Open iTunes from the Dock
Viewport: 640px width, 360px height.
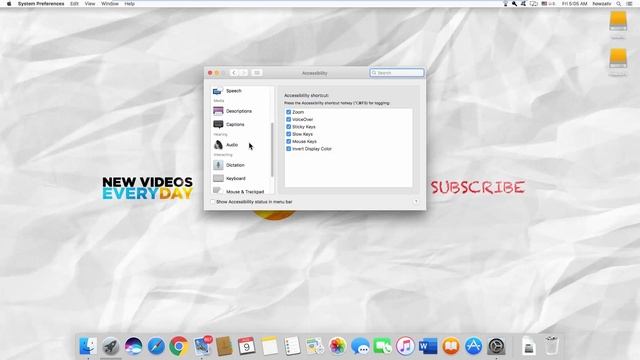405,346
